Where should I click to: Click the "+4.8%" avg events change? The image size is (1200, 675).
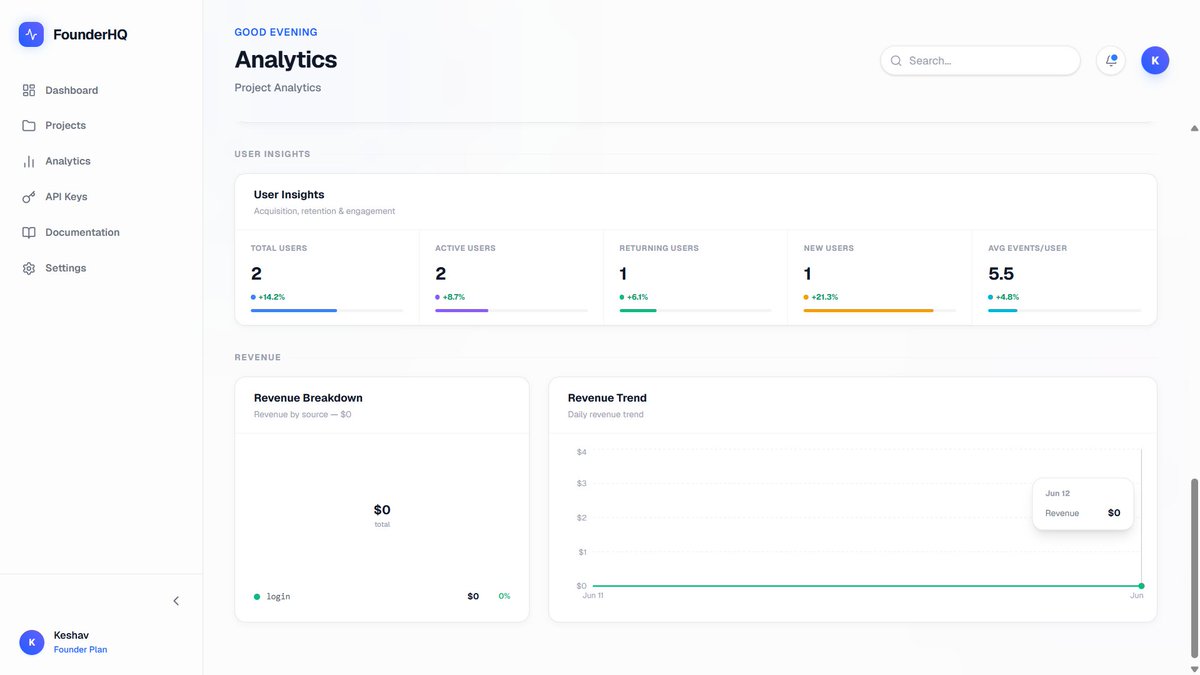tap(1007, 297)
